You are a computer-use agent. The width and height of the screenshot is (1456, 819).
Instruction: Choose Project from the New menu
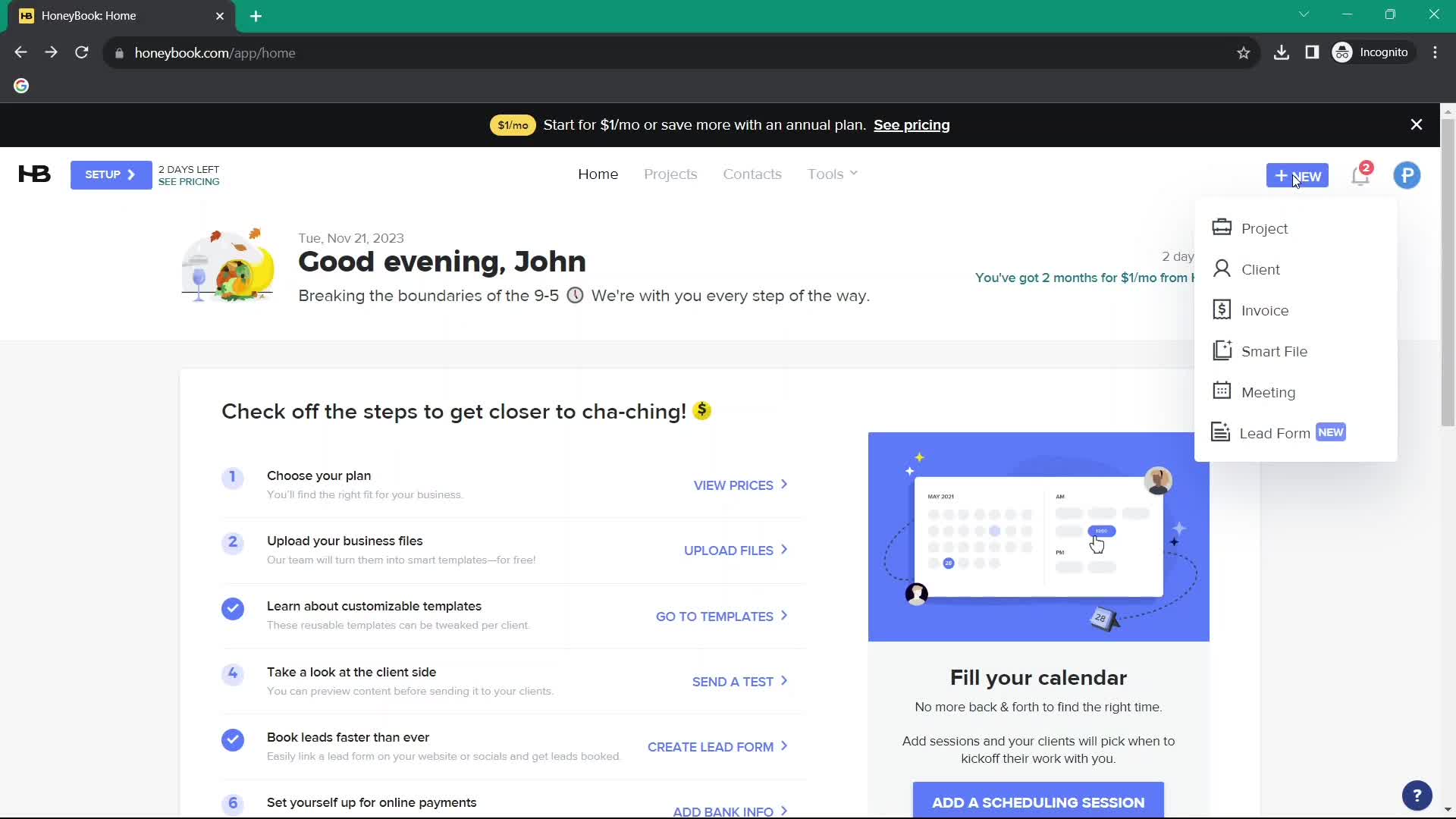point(1295,228)
